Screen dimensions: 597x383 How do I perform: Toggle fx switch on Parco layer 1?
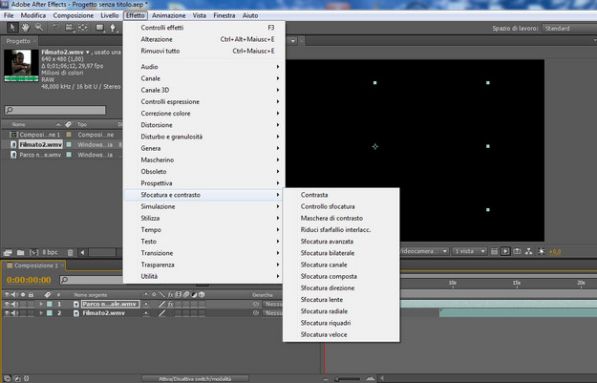tap(170, 304)
